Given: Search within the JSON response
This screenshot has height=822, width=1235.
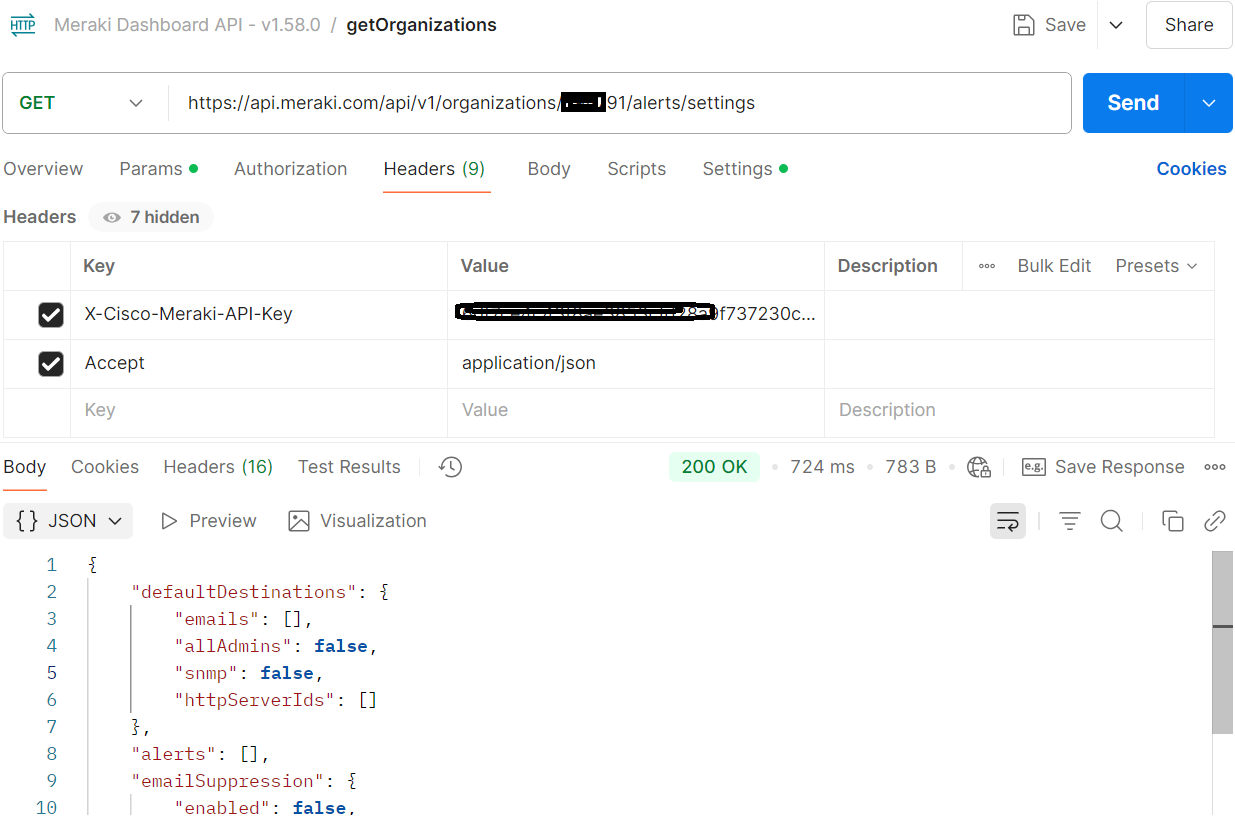Looking at the screenshot, I should click(x=1112, y=521).
